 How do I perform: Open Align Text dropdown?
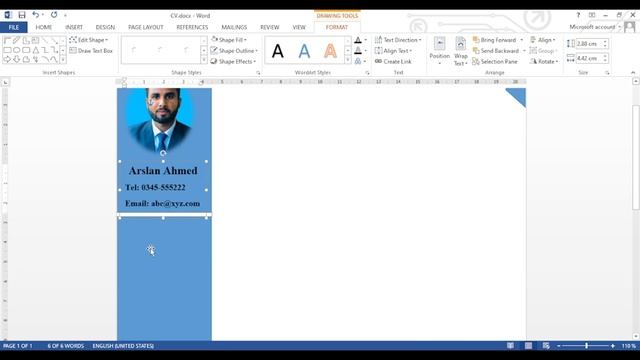[x=393, y=51]
